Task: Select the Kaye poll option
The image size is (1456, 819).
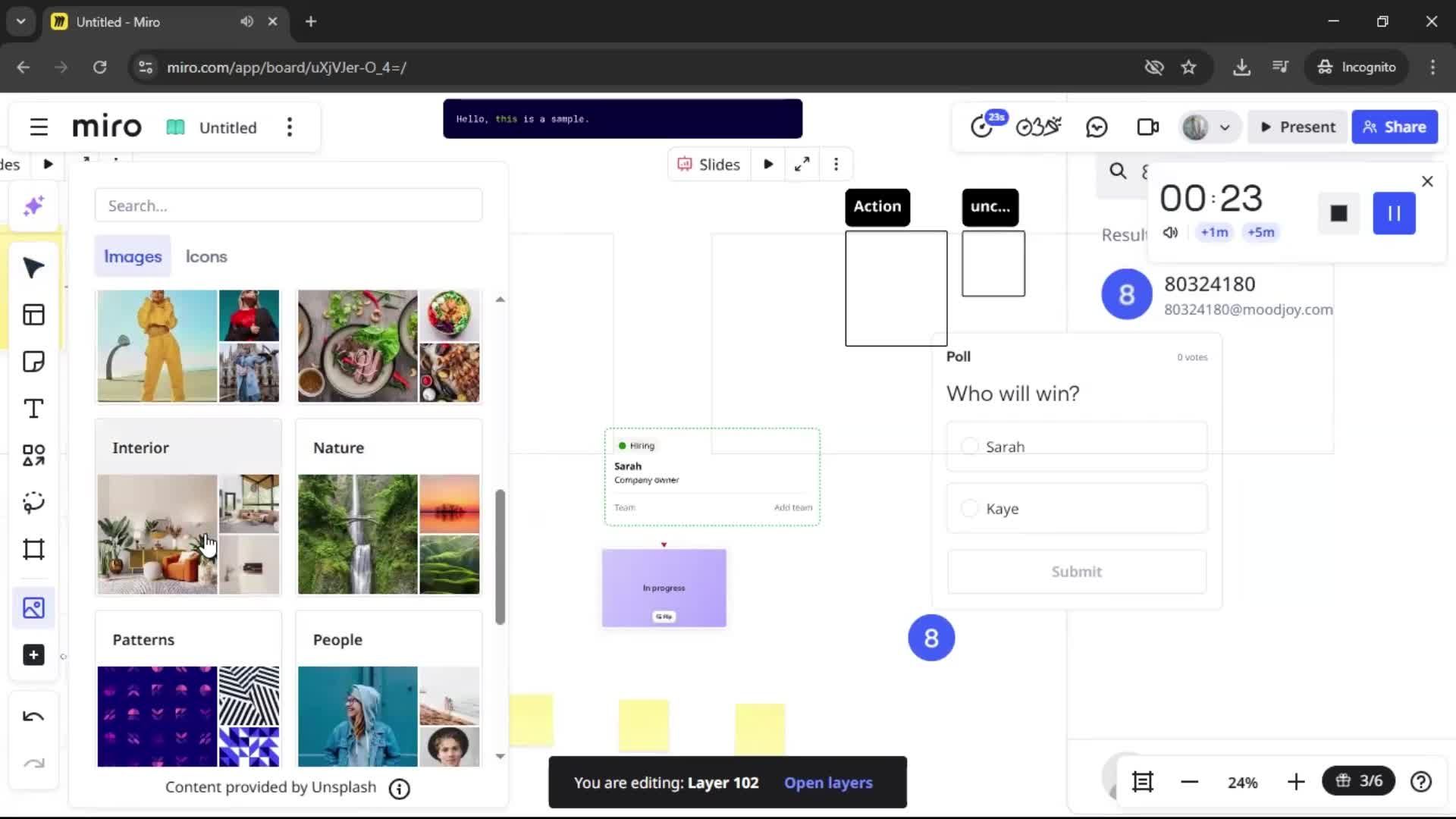Action: [1077, 508]
